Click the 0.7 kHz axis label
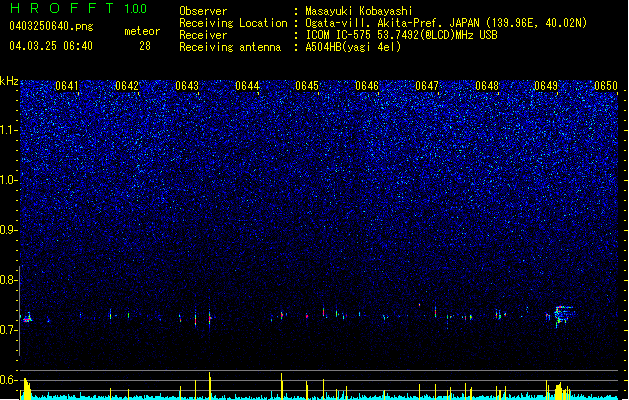This screenshot has width=629, height=400. (9, 330)
